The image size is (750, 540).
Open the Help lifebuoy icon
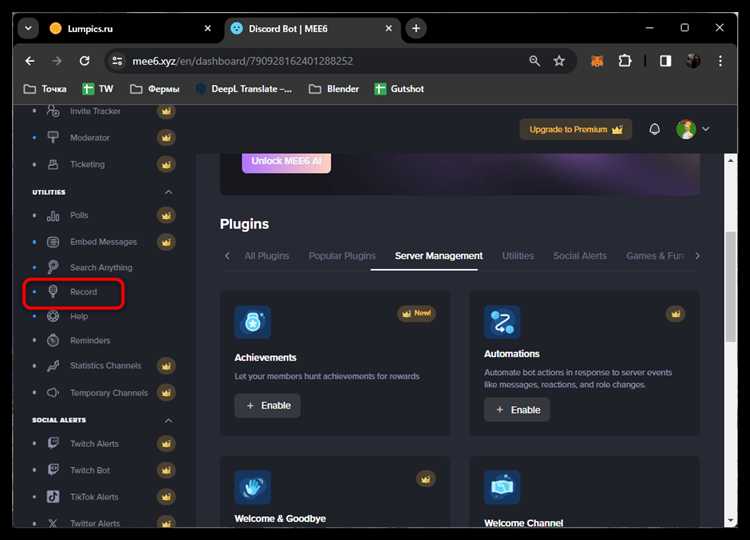[53, 316]
